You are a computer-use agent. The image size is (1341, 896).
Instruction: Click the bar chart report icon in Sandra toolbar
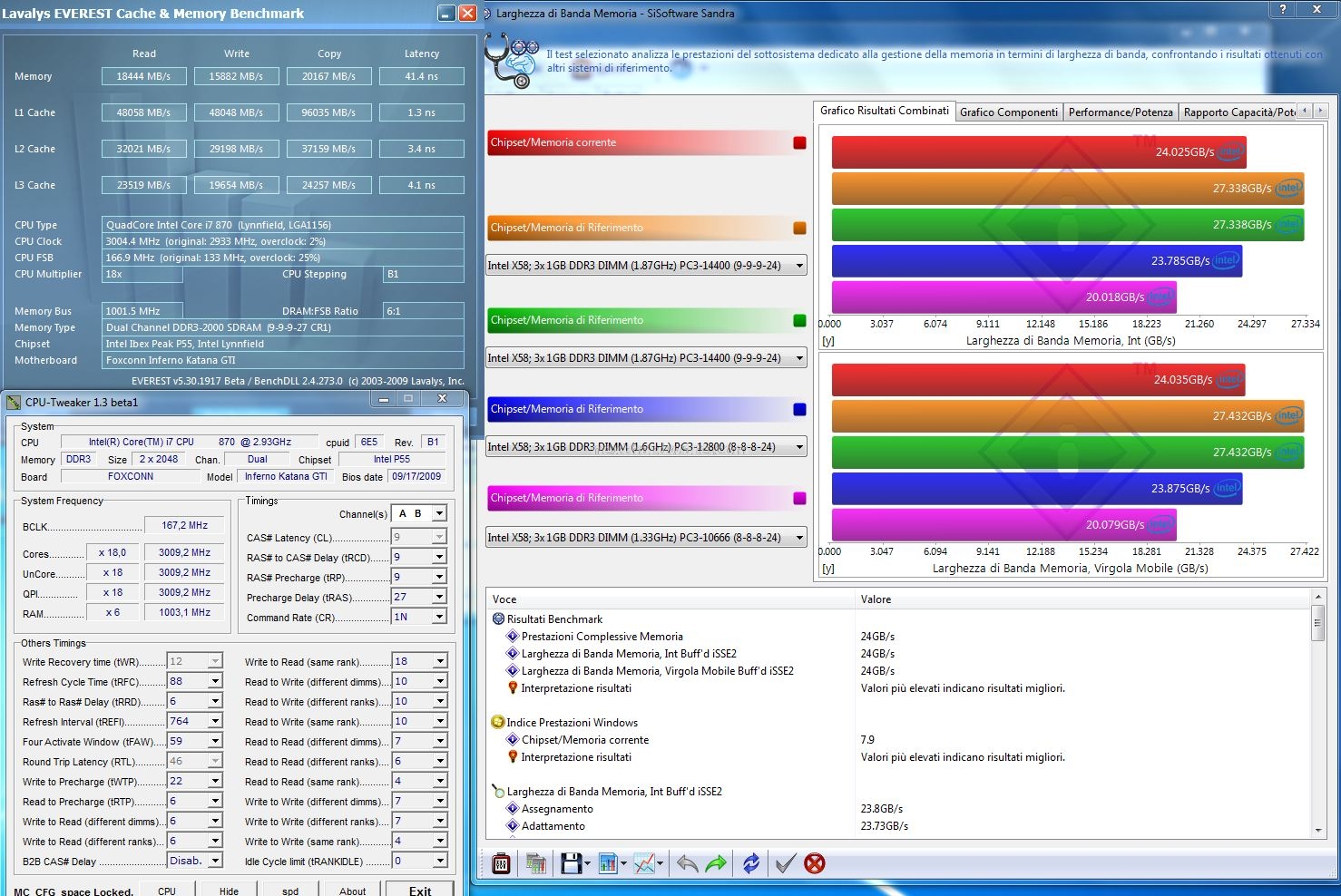[x=607, y=863]
